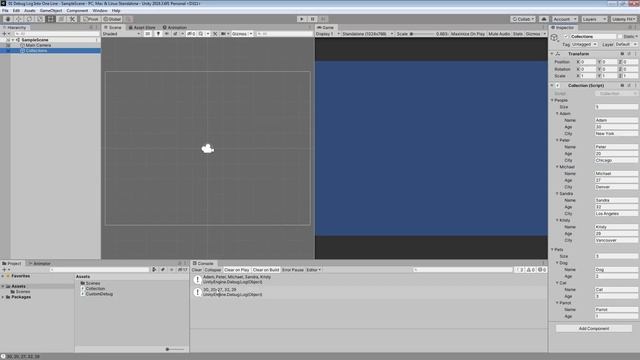This screenshot has height=360, width=640.
Task: Click the Search by Label icon in Project
Action: click(x=163, y=270)
